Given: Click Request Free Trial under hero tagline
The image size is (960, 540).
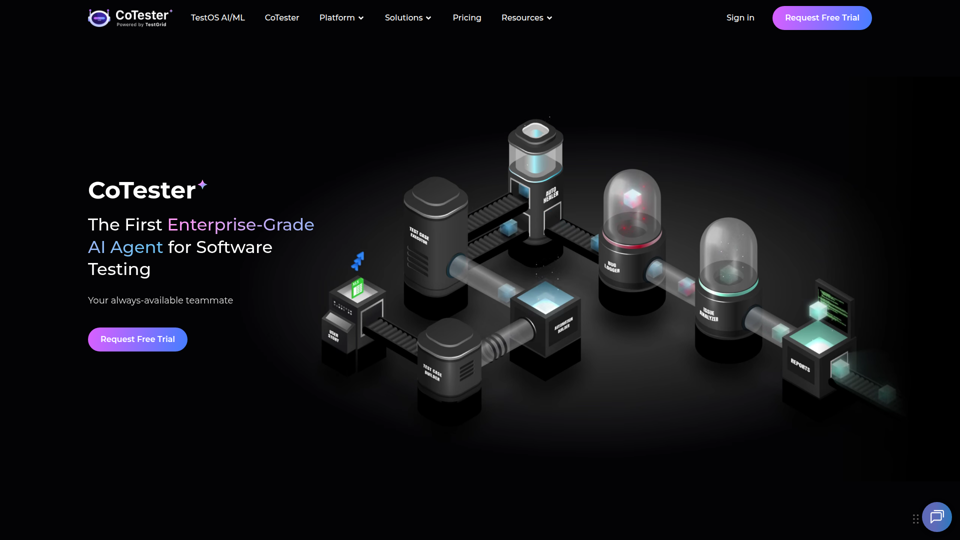Looking at the screenshot, I should point(137,339).
